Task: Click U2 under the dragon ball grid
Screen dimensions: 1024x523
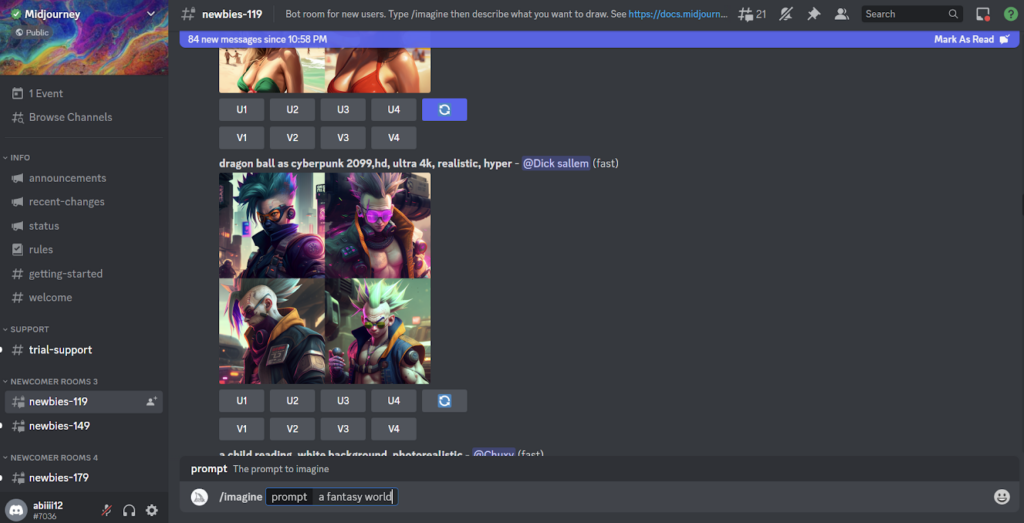Action: tap(293, 401)
